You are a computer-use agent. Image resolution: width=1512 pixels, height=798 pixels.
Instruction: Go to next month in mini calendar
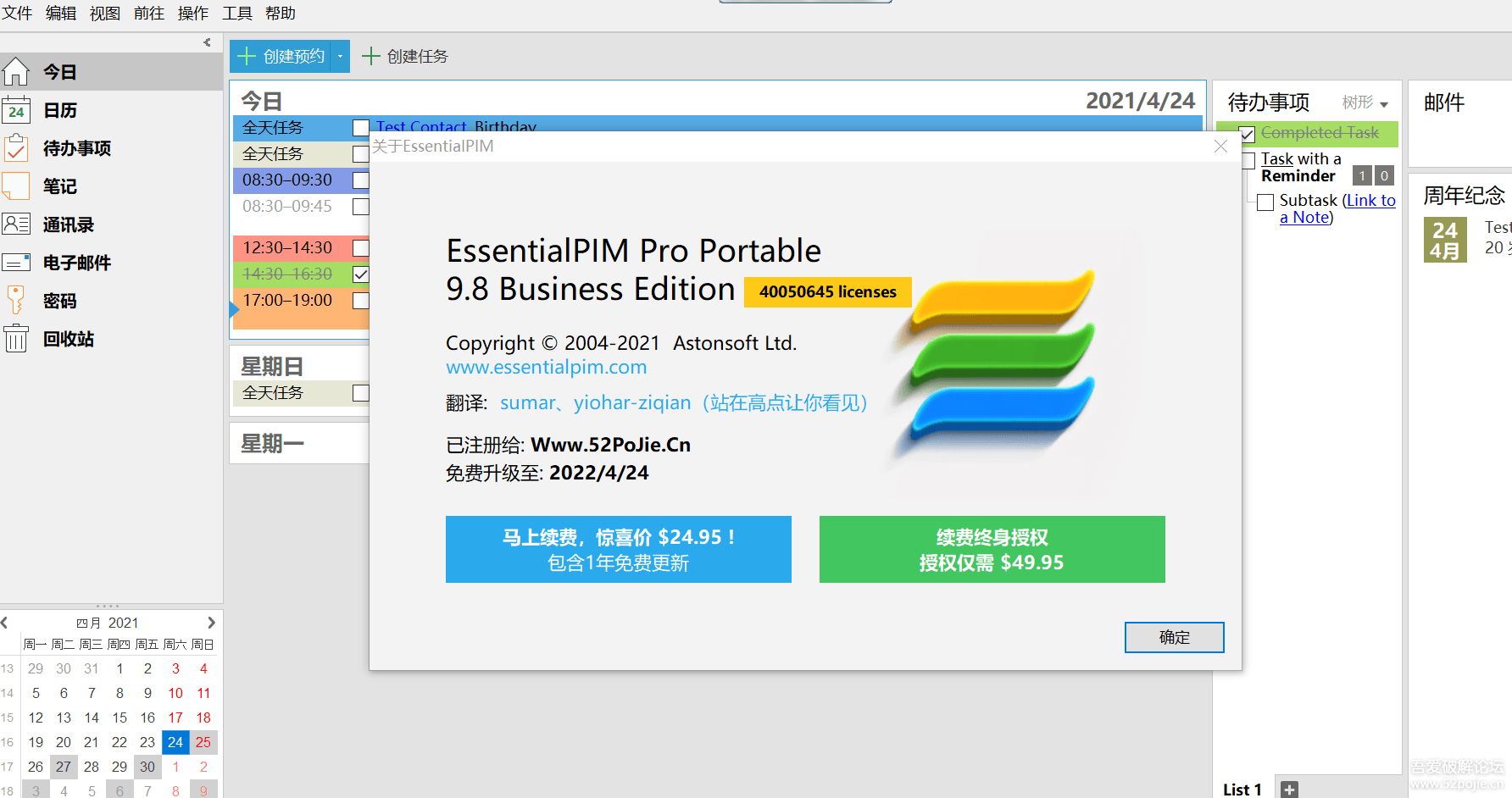(x=211, y=623)
